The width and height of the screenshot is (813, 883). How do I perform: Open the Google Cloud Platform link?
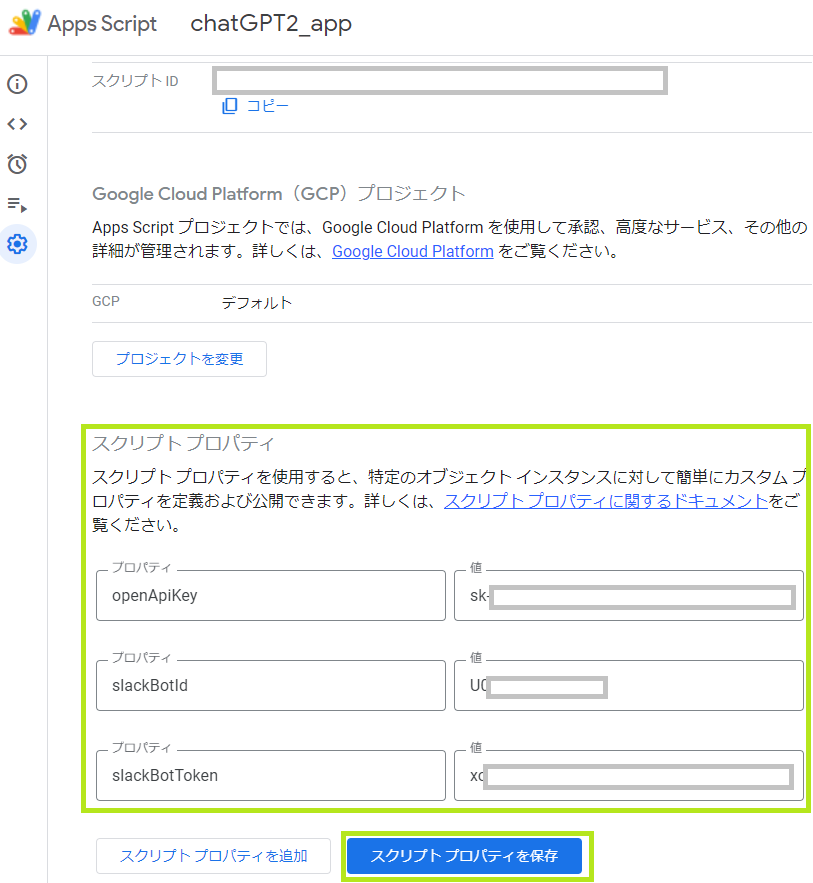pos(412,251)
